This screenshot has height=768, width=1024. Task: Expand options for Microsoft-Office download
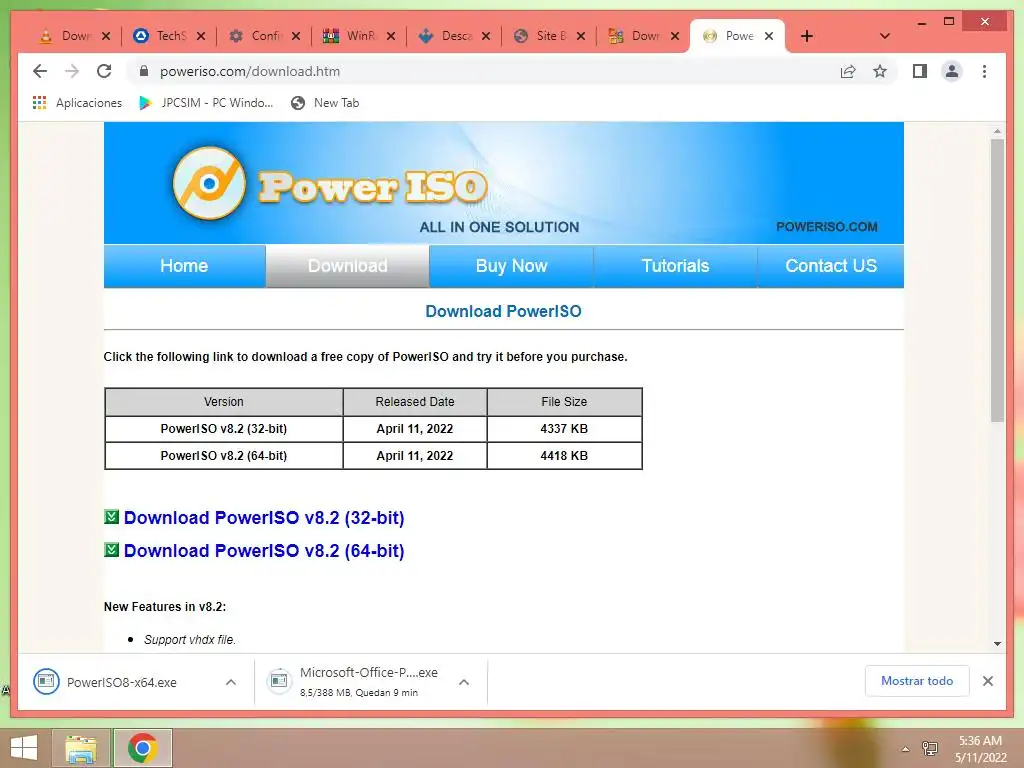pyautogui.click(x=464, y=682)
